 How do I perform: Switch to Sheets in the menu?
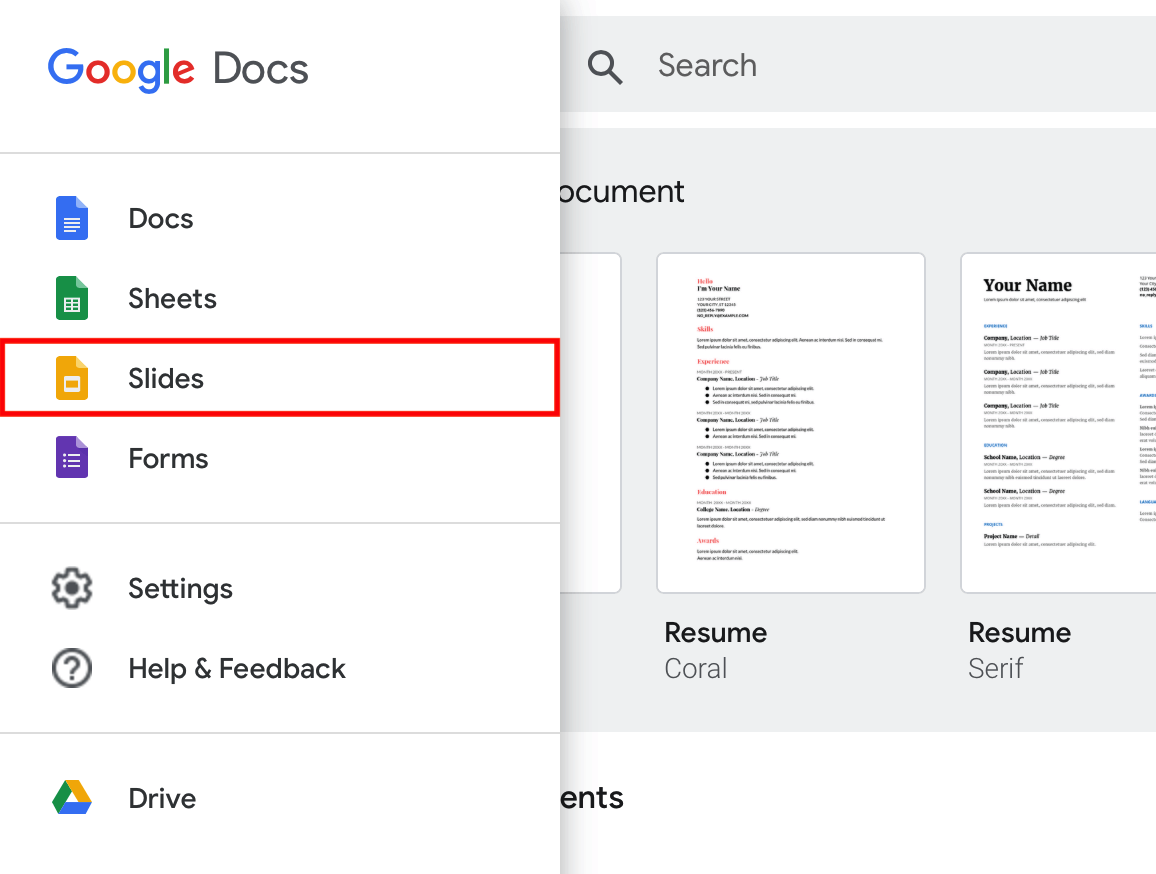(280, 298)
